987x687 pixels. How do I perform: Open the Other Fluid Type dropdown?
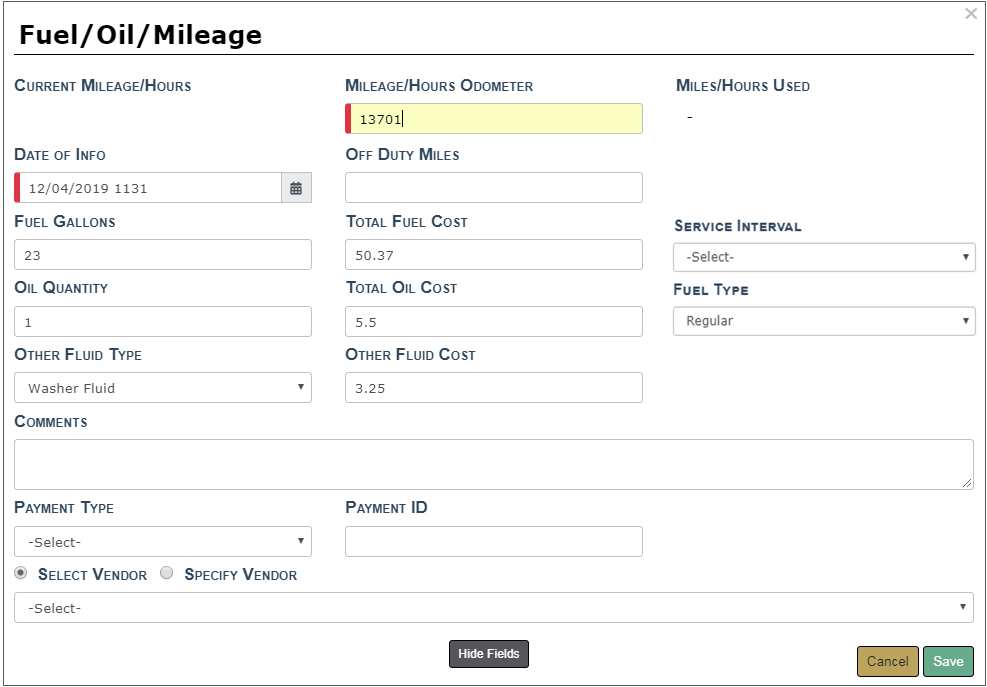tap(163, 388)
